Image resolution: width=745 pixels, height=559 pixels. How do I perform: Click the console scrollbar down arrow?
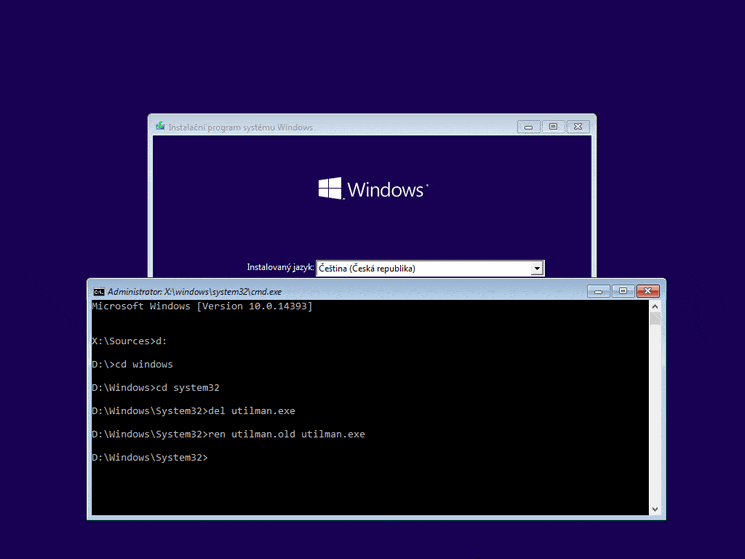(655, 510)
